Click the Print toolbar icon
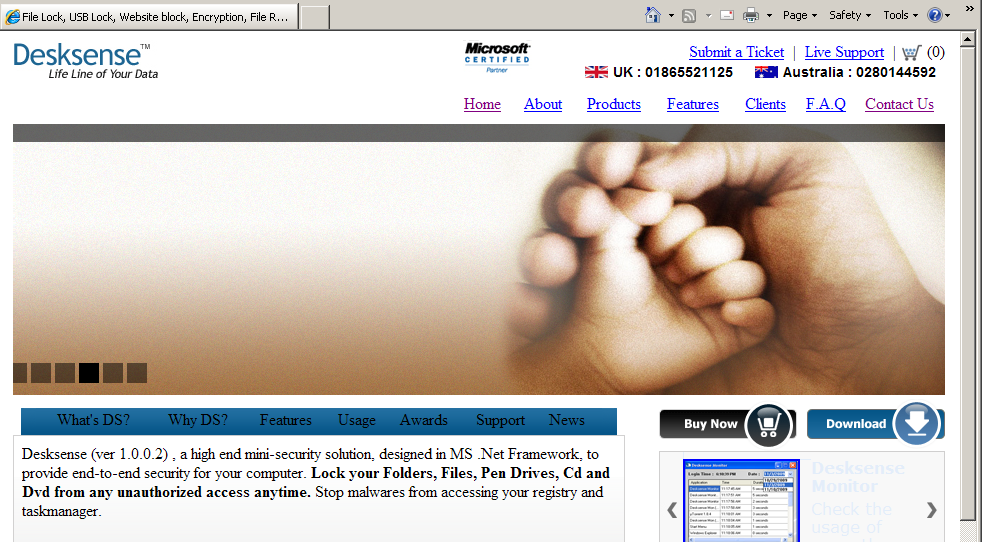This screenshot has height=542, width=982. [751, 16]
